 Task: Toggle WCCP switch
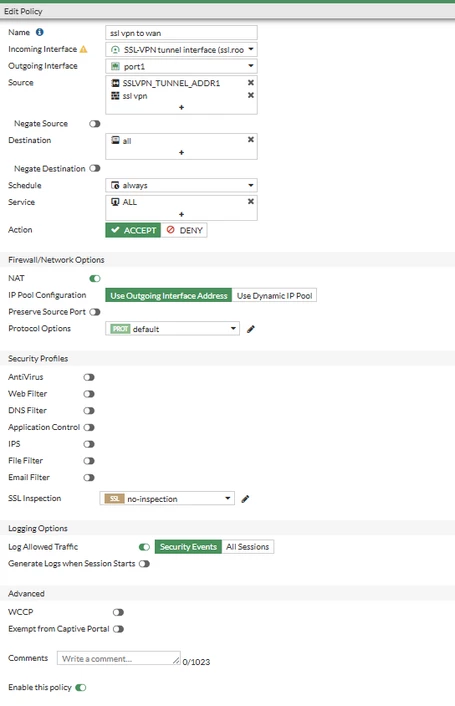click(118, 612)
